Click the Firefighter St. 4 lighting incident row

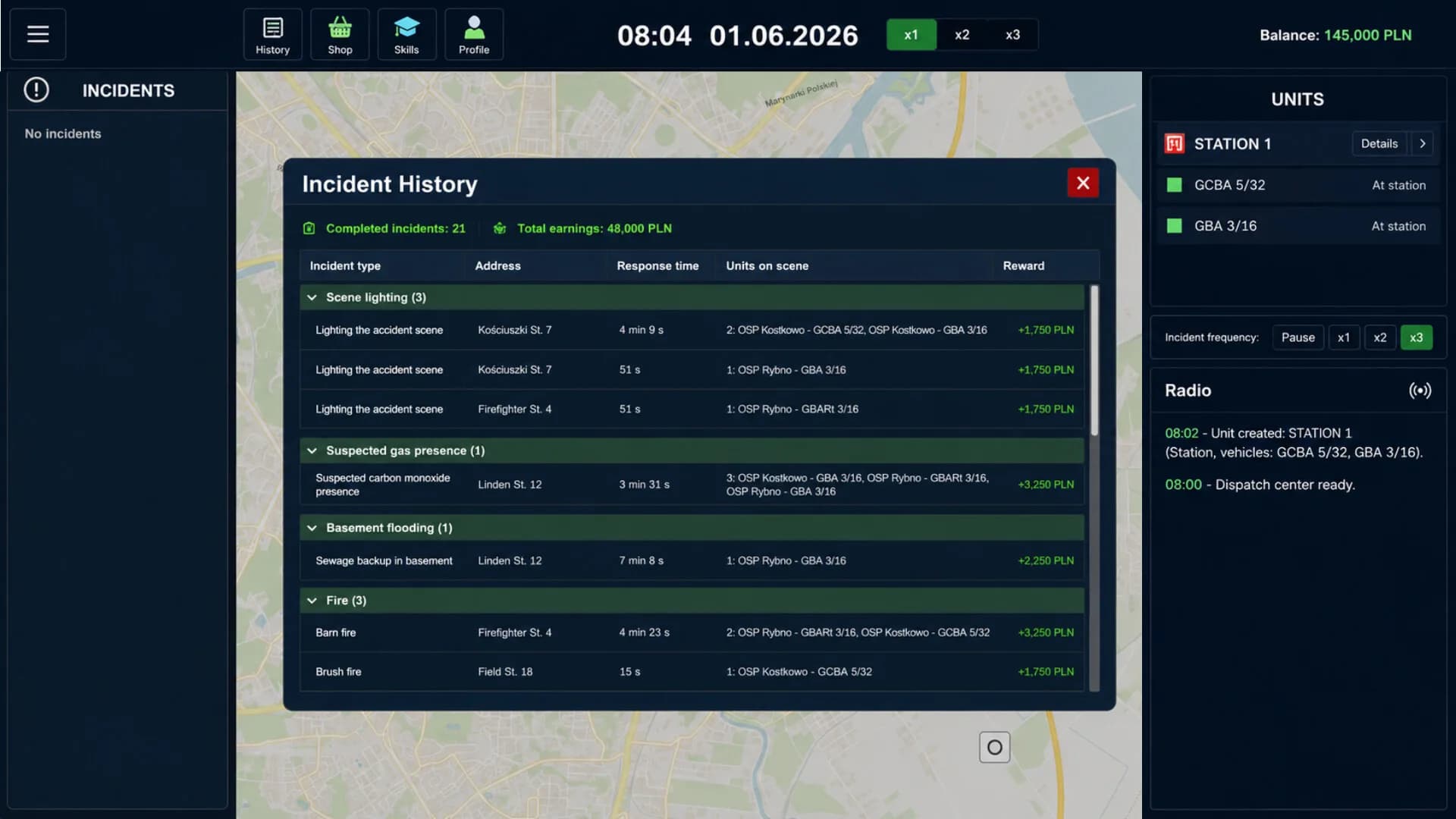click(x=692, y=409)
